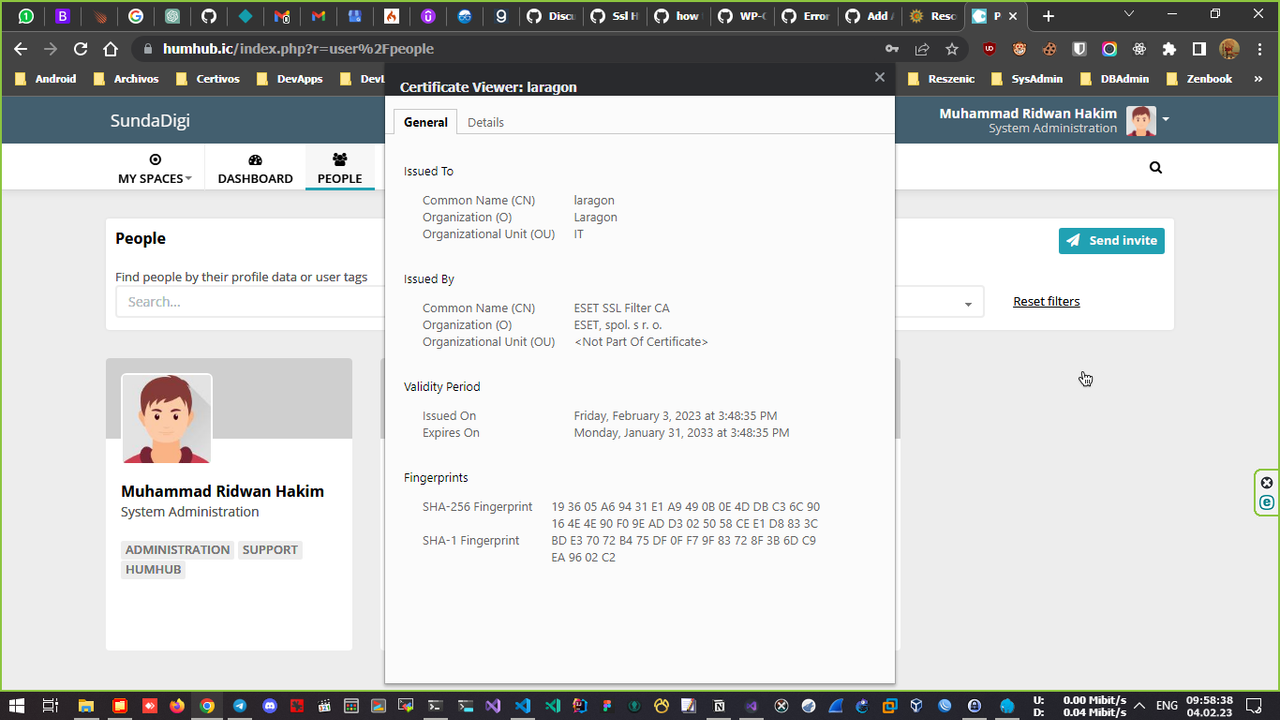Click the ENG language indicator

click(1166, 705)
